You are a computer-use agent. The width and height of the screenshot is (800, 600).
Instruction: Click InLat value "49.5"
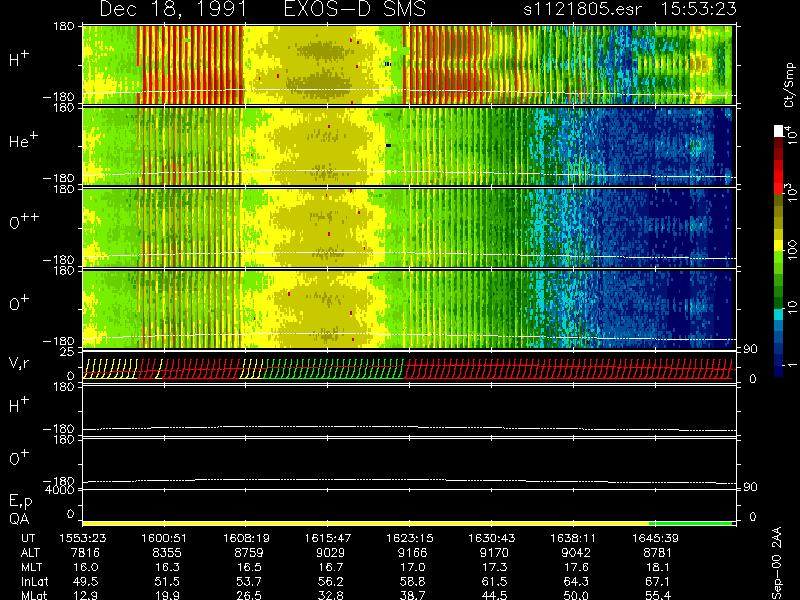point(85,581)
